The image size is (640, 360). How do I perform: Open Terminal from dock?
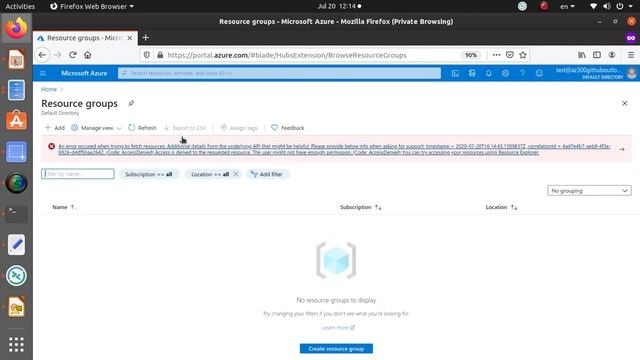pos(16,213)
